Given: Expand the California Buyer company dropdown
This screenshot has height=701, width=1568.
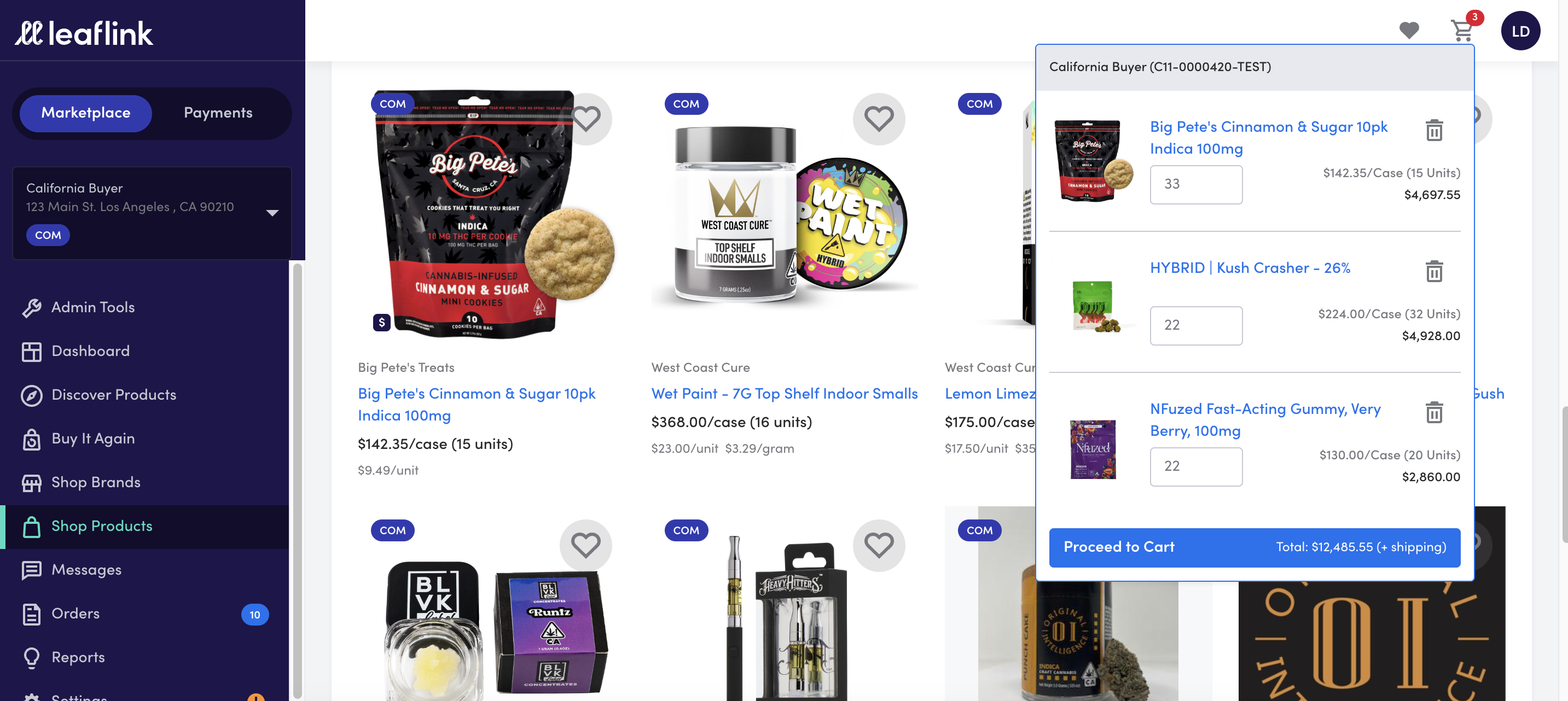Looking at the screenshot, I should tap(272, 213).
